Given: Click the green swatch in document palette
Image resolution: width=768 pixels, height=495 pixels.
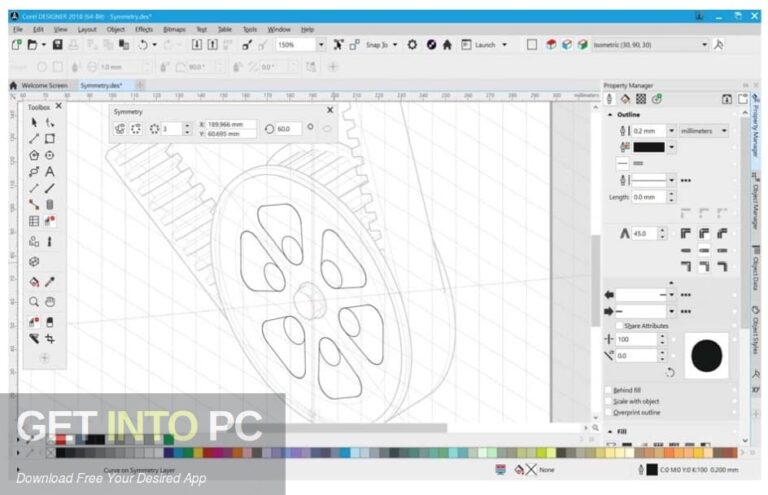Looking at the screenshot, I should [169, 439].
